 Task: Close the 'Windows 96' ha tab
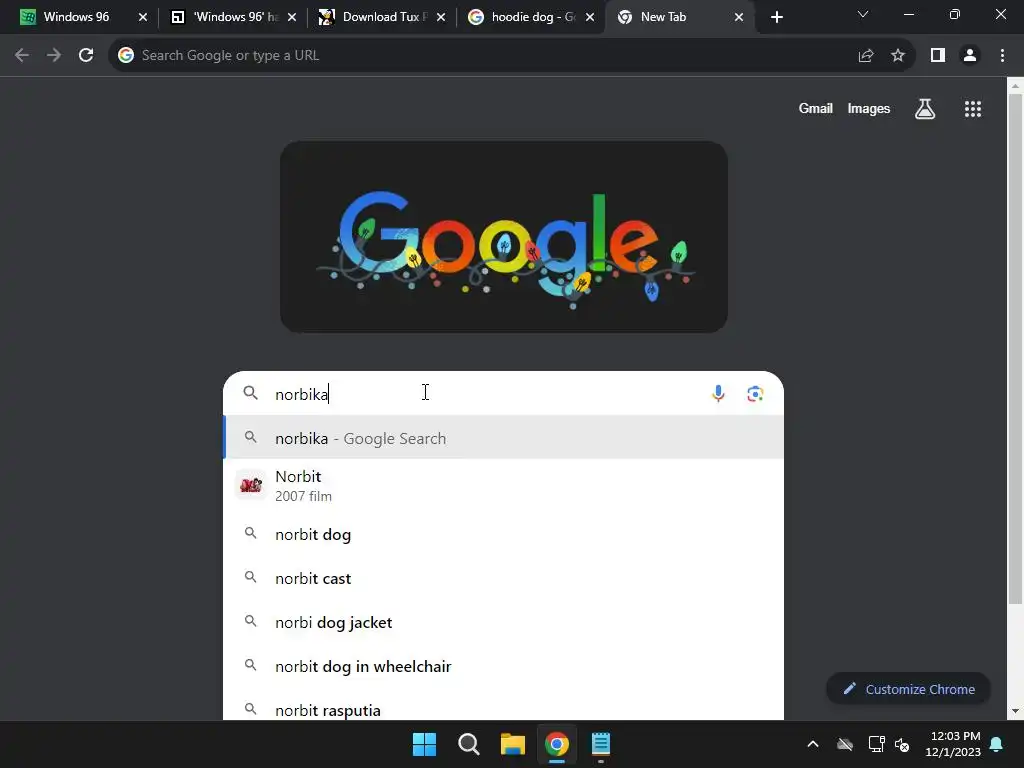coord(292,18)
